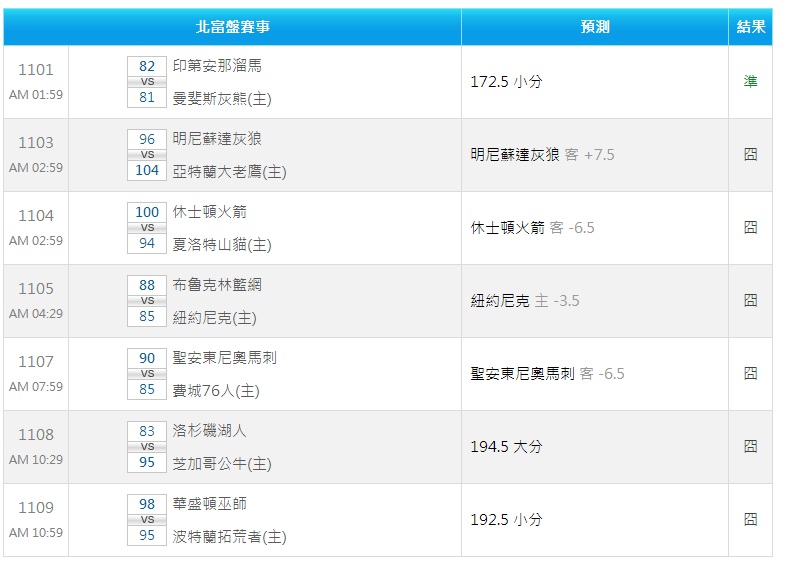Image resolution: width=787 pixels, height=563 pixels.
Task: Click prediction 194.5 大分
Action: point(506,447)
